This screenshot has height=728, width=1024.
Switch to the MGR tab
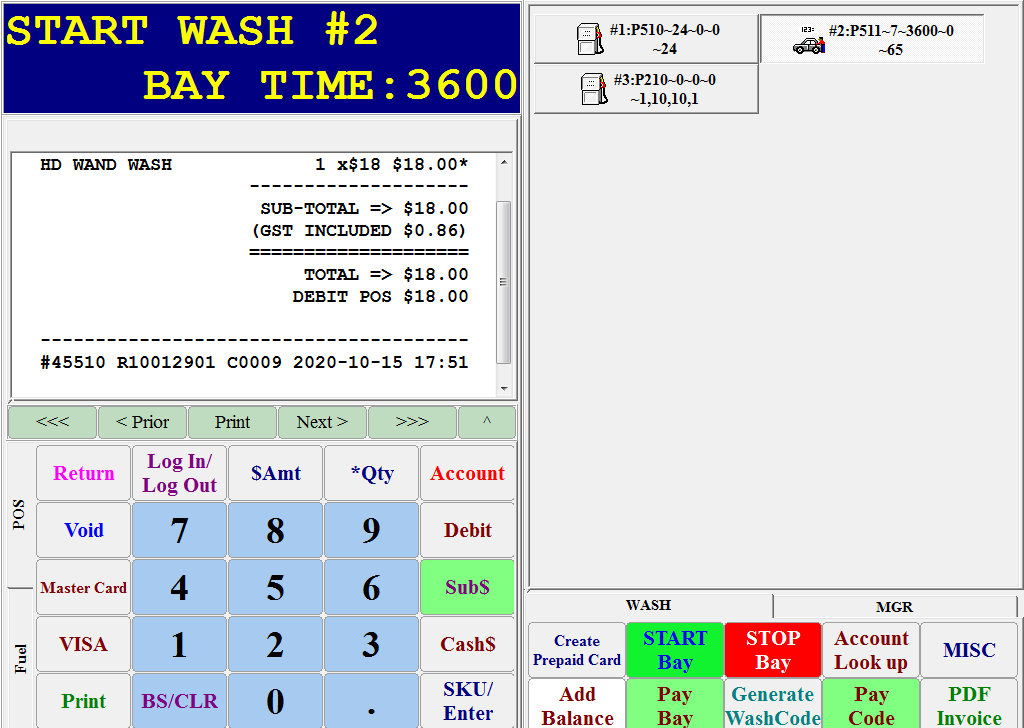895,606
